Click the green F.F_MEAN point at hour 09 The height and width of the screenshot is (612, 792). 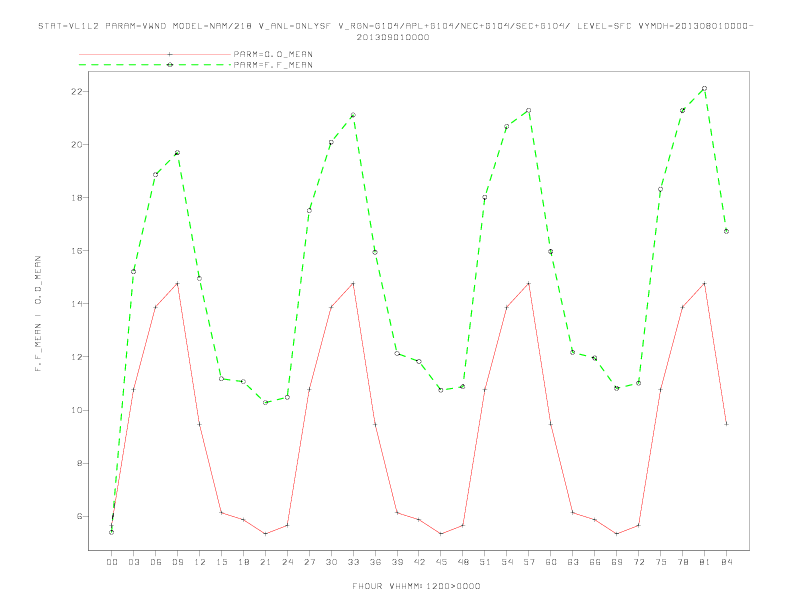tap(177, 152)
